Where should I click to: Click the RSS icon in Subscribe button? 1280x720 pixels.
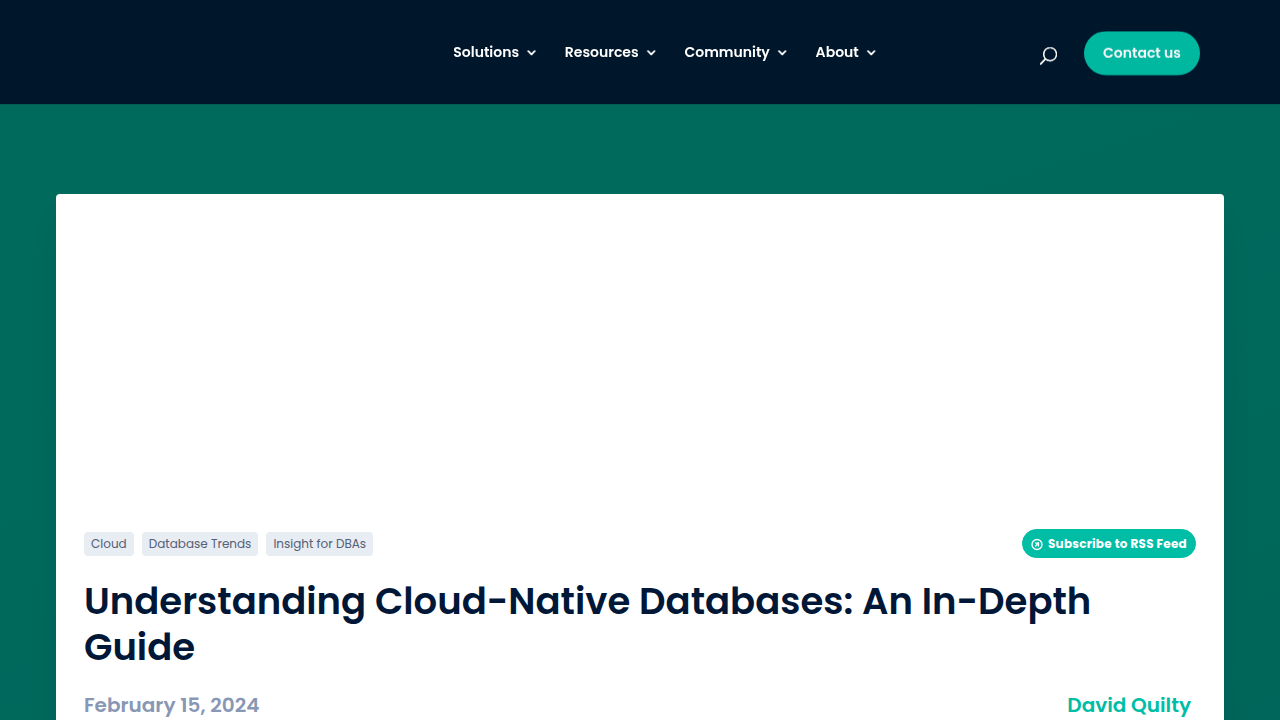pos(1037,544)
